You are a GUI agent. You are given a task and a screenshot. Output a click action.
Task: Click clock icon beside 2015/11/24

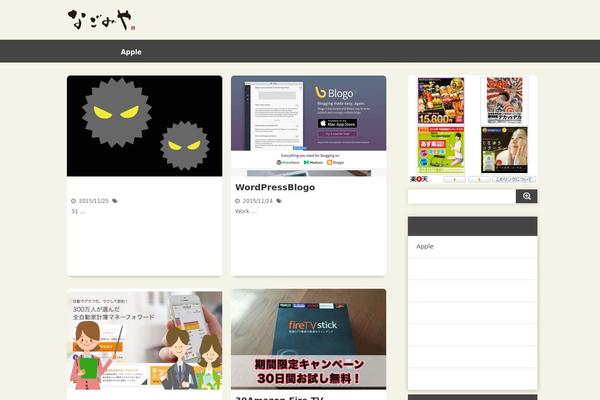click(x=237, y=201)
